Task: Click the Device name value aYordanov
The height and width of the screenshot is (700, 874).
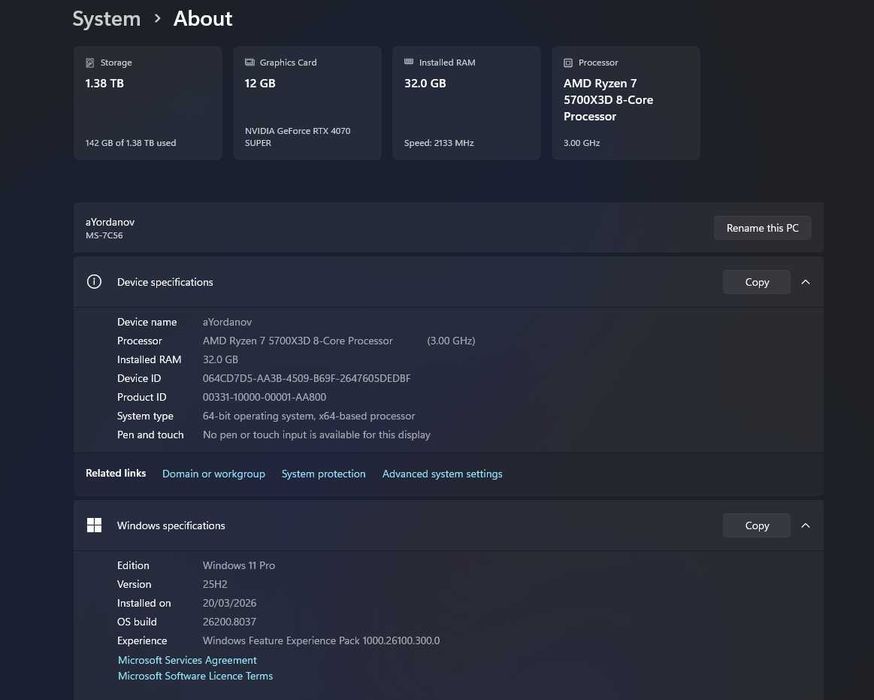Action: pos(227,322)
